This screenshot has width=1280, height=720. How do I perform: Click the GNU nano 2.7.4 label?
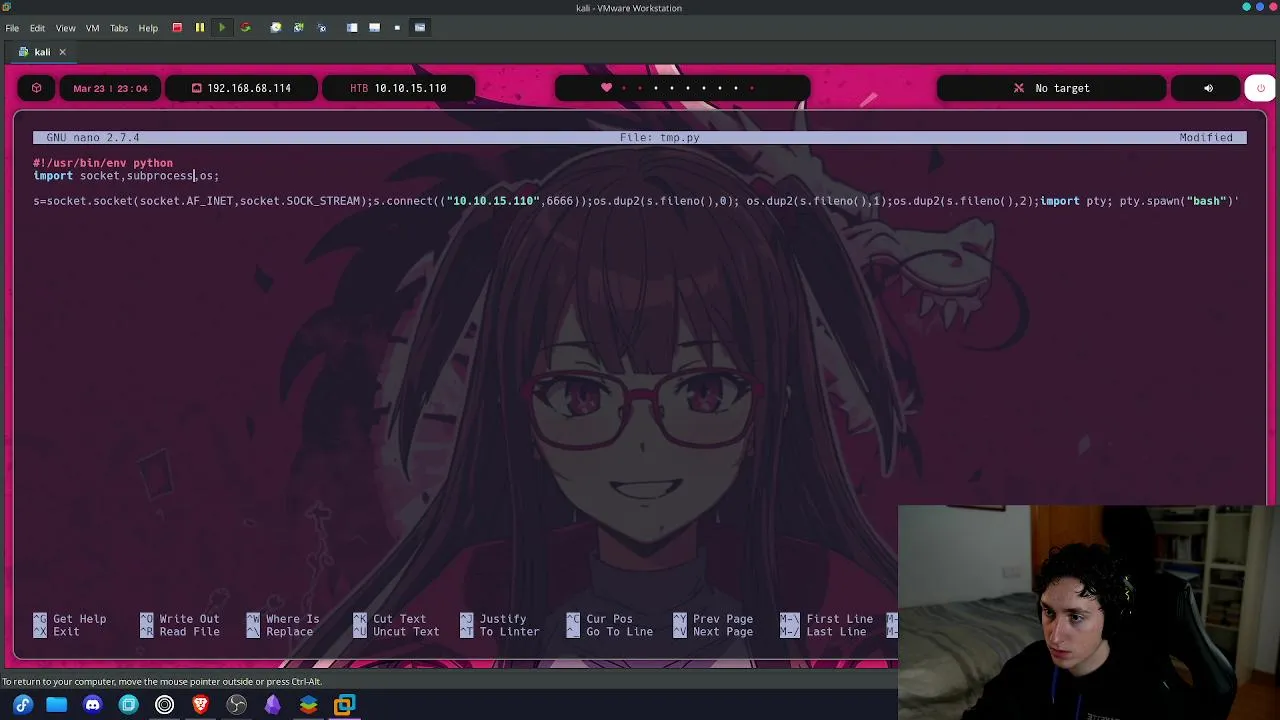93,138
